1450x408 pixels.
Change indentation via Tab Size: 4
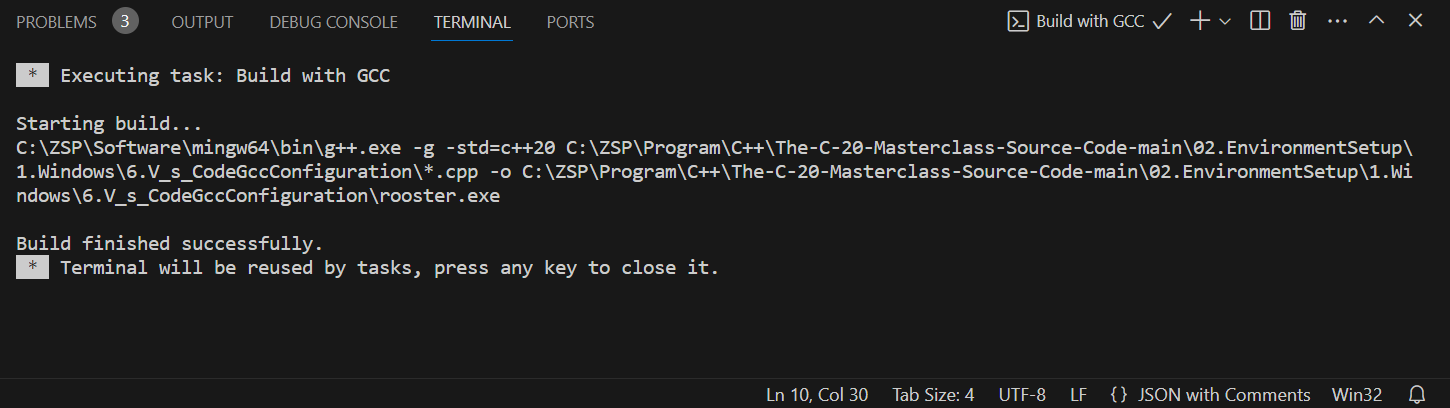(933, 395)
